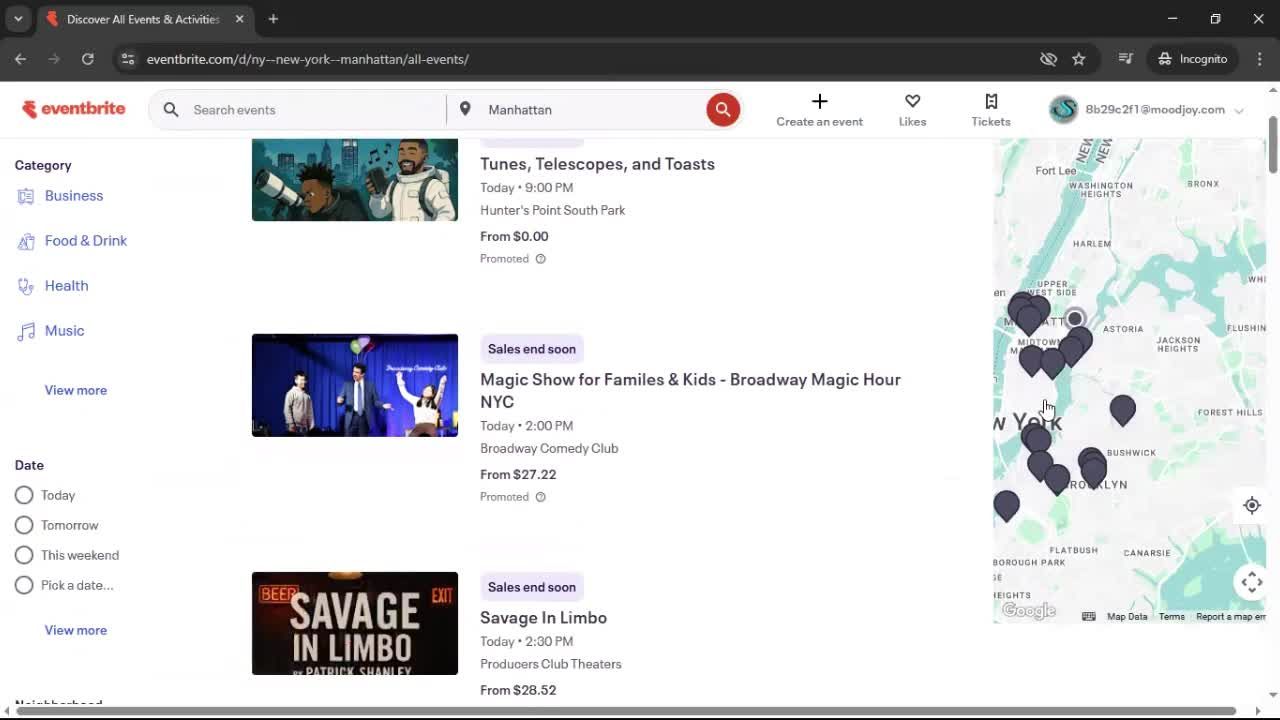This screenshot has width=1280, height=720.
Task: View site information icon in address bar
Action: coord(127,59)
